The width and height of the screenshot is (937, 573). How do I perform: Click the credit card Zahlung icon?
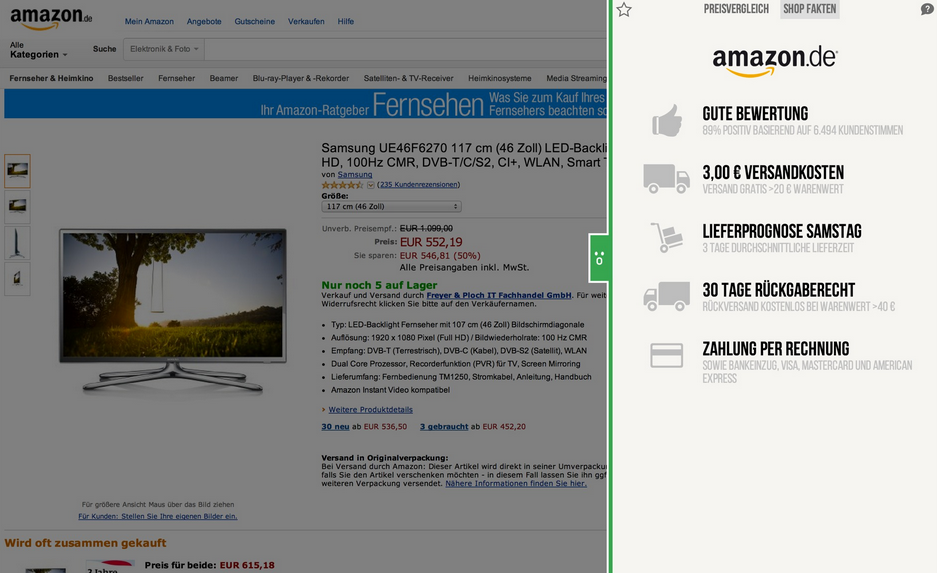pos(666,355)
